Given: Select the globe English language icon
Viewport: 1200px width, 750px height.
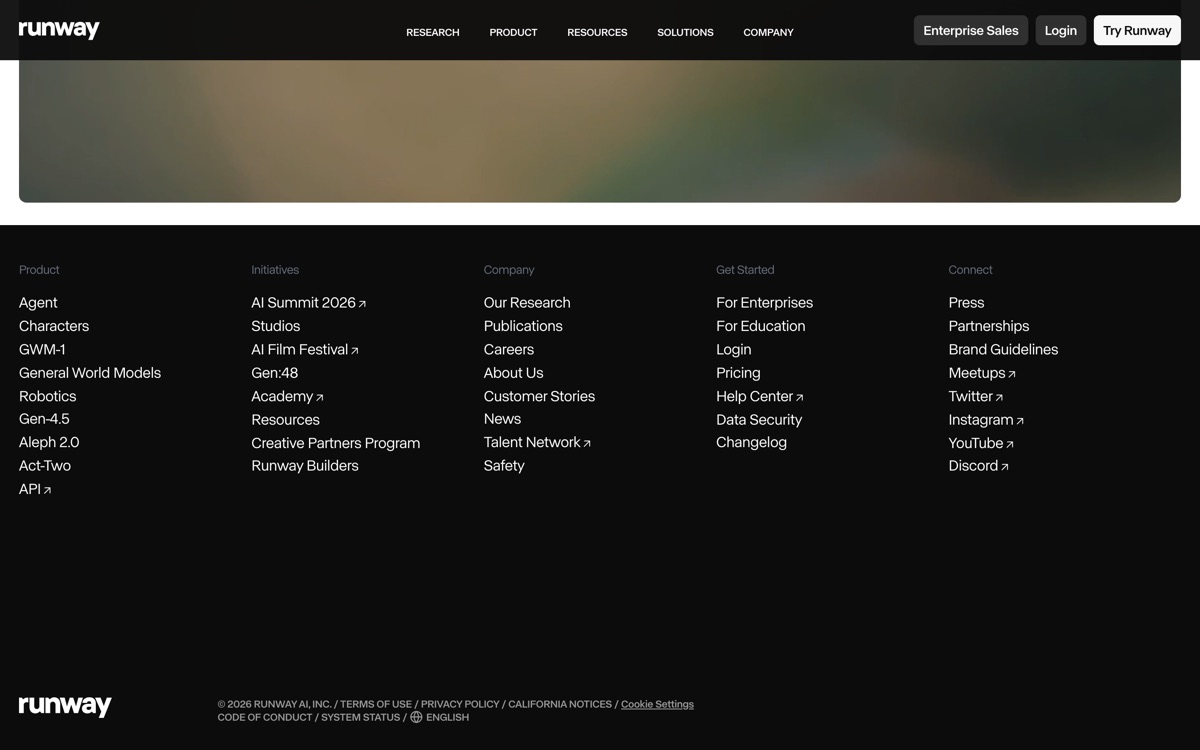Looking at the screenshot, I should click(x=416, y=717).
